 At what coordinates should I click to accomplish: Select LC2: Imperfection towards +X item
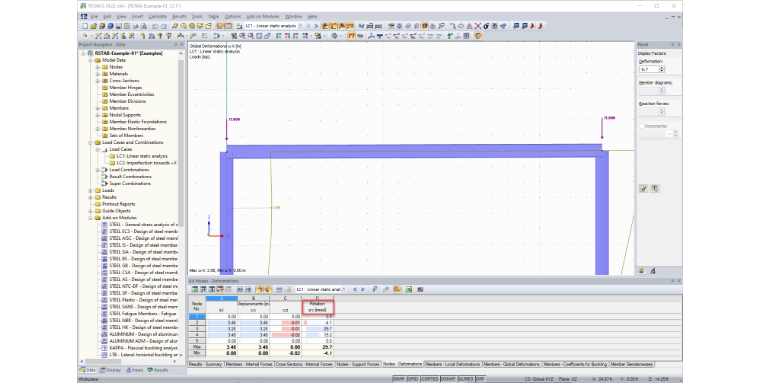146,163
